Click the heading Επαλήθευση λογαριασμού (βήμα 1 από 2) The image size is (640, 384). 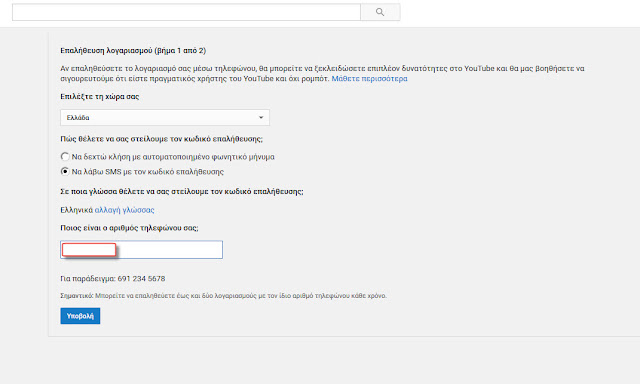pyautogui.click(x=133, y=51)
